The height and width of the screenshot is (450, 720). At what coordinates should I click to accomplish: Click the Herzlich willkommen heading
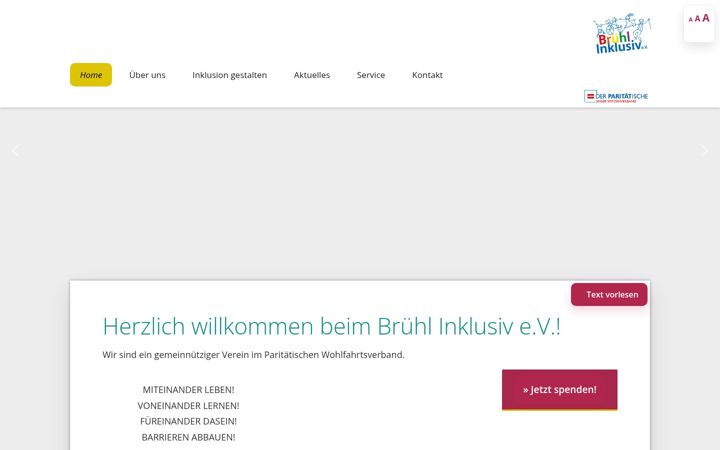coord(332,326)
